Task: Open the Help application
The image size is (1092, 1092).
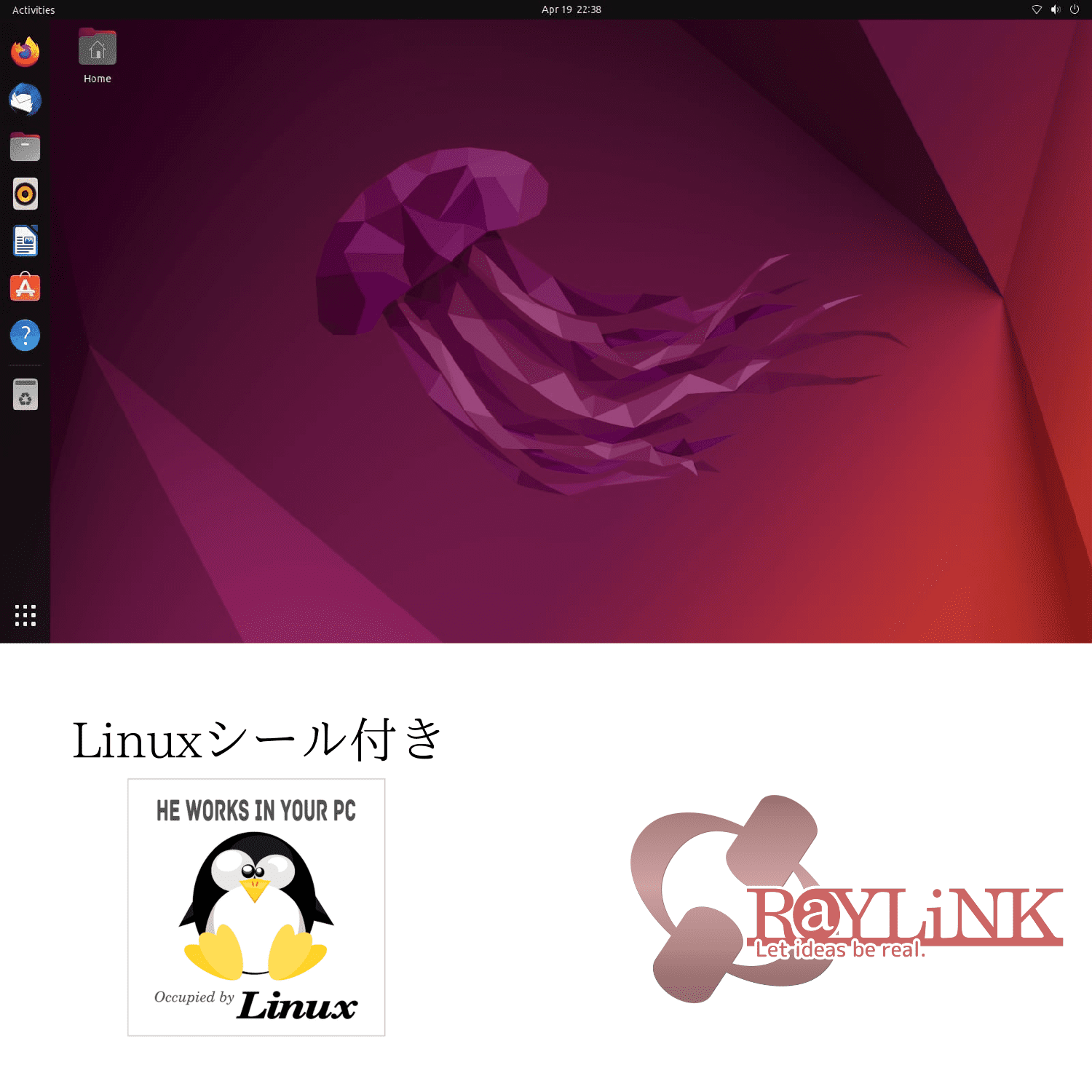Action: [x=25, y=335]
